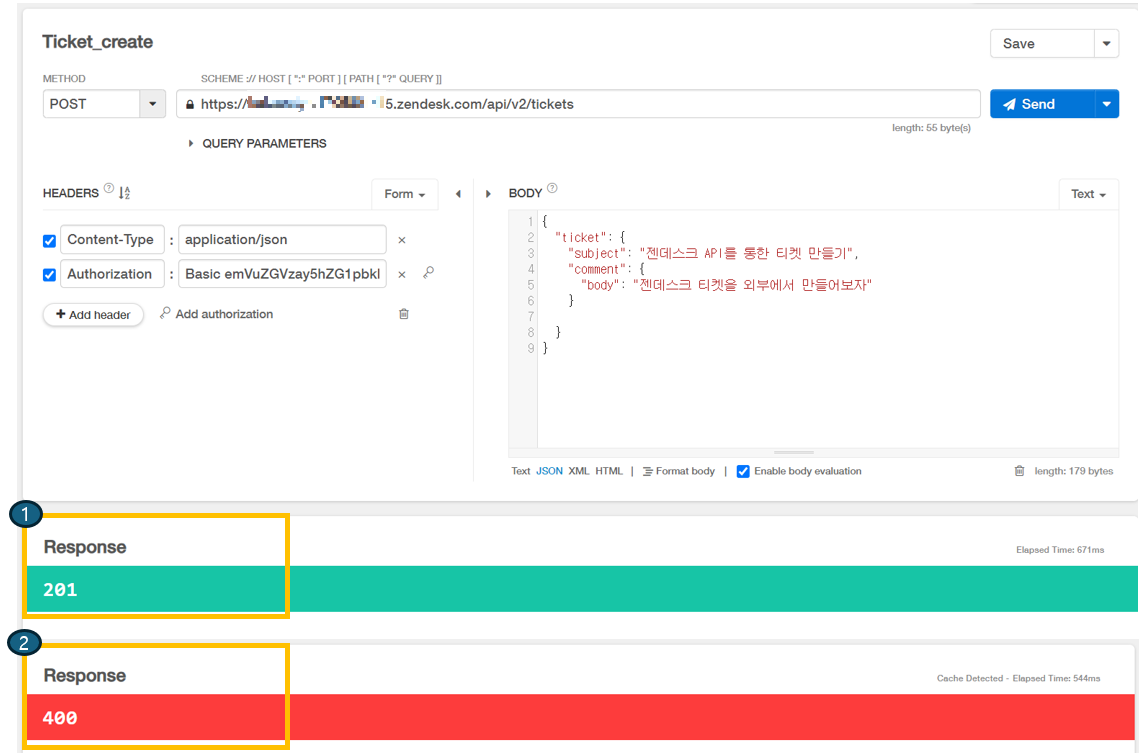
Task: Collapse body panel with right arrow
Action: [488, 194]
